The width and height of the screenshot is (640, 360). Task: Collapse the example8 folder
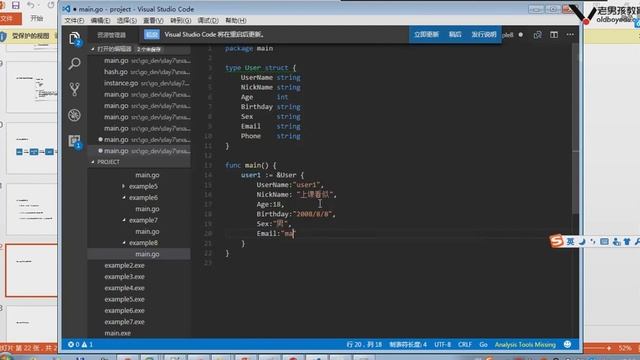(139, 243)
